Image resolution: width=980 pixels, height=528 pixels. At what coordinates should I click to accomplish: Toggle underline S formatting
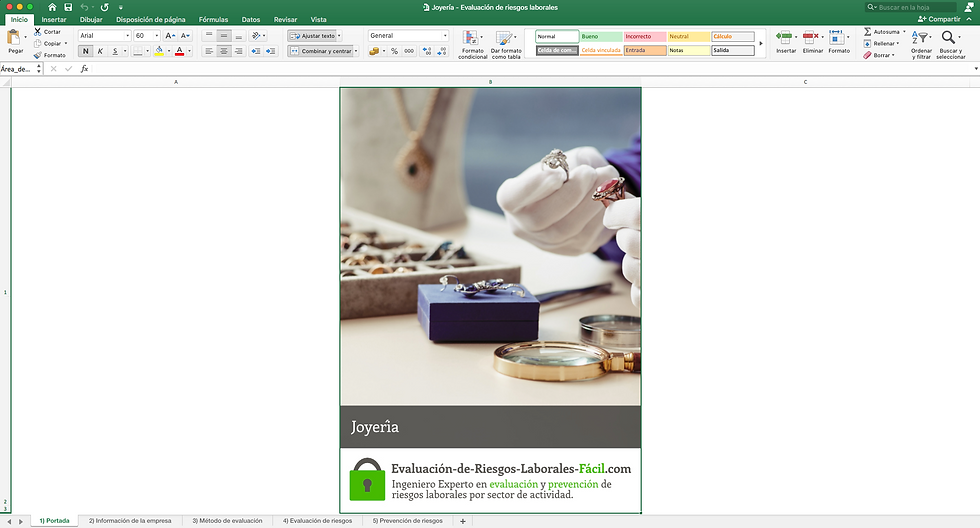tap(114, 51)
